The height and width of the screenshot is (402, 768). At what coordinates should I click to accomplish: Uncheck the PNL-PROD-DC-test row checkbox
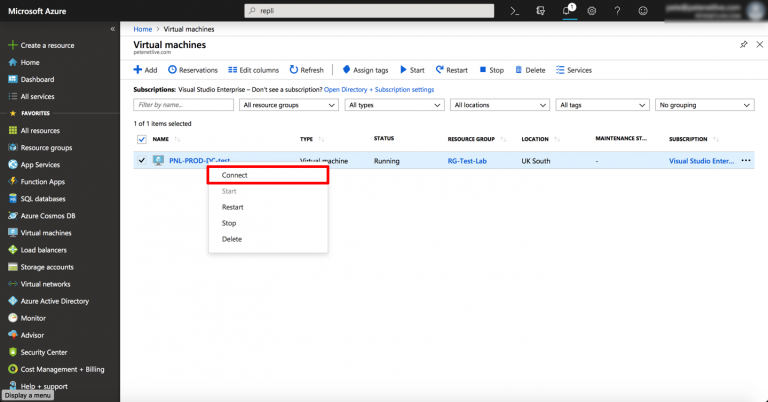[x=142, y=160]
